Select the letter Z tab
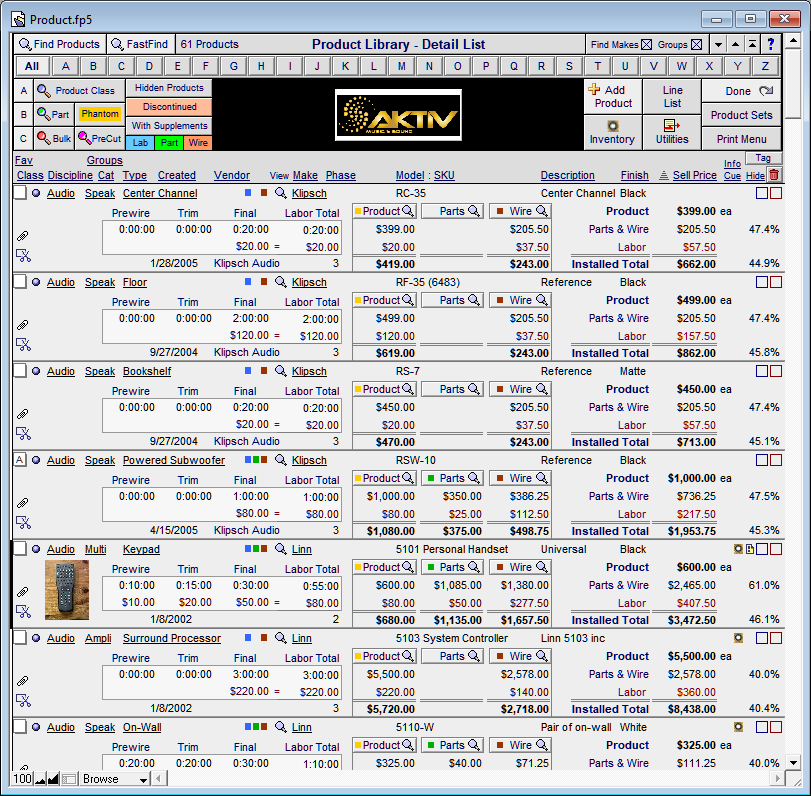 [765, 66]
